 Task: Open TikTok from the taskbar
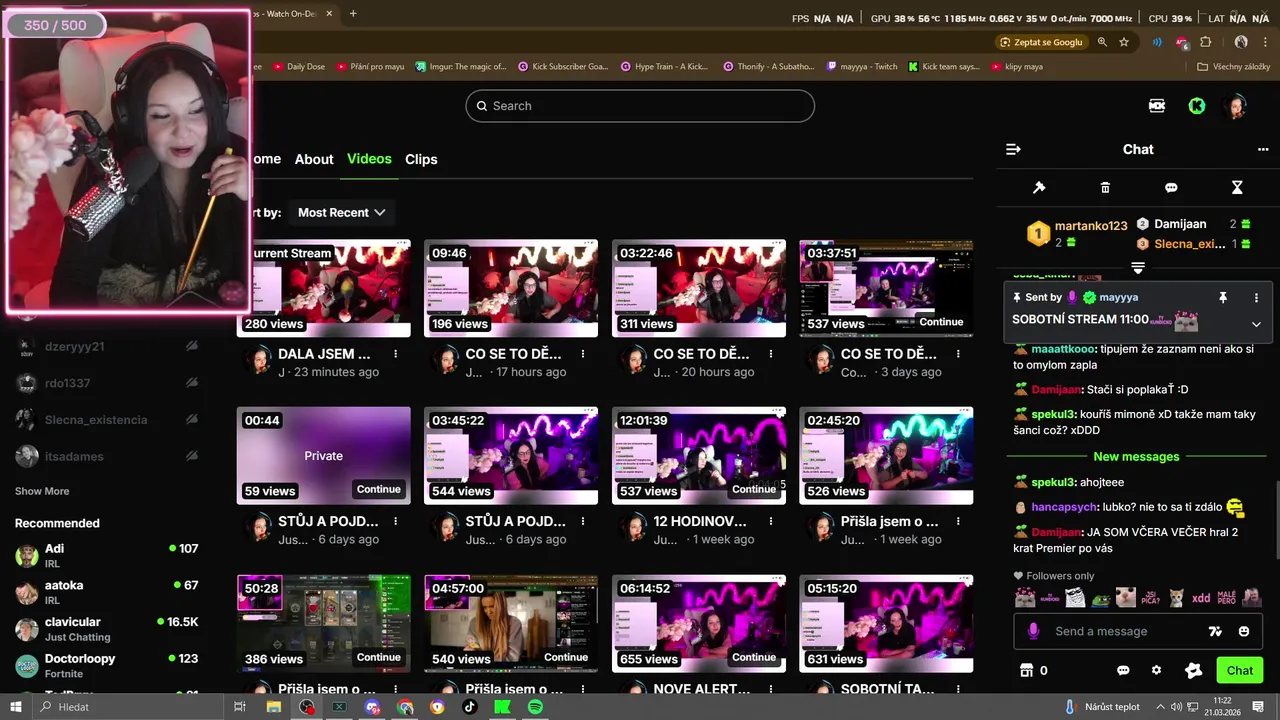point(470,707)
